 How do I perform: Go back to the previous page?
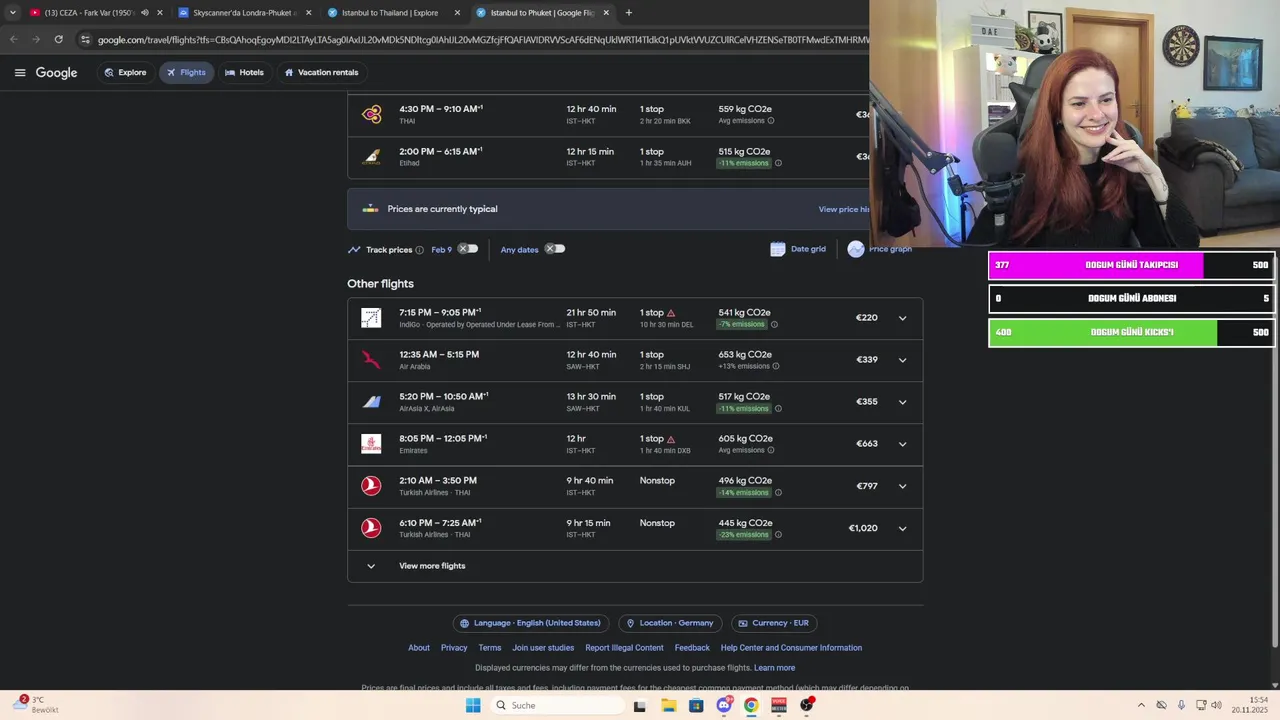coord(14,40)
